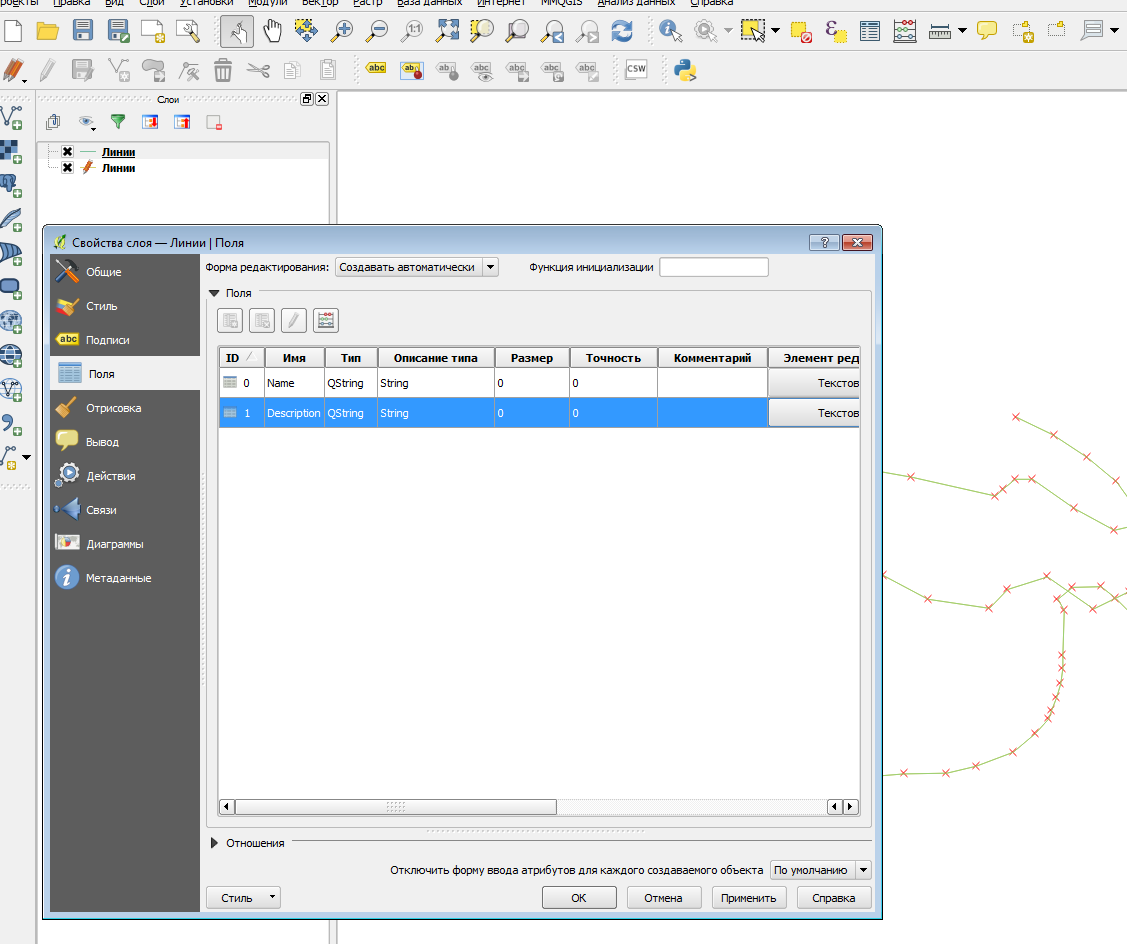Click the Refresh map icon

point(622,31)
